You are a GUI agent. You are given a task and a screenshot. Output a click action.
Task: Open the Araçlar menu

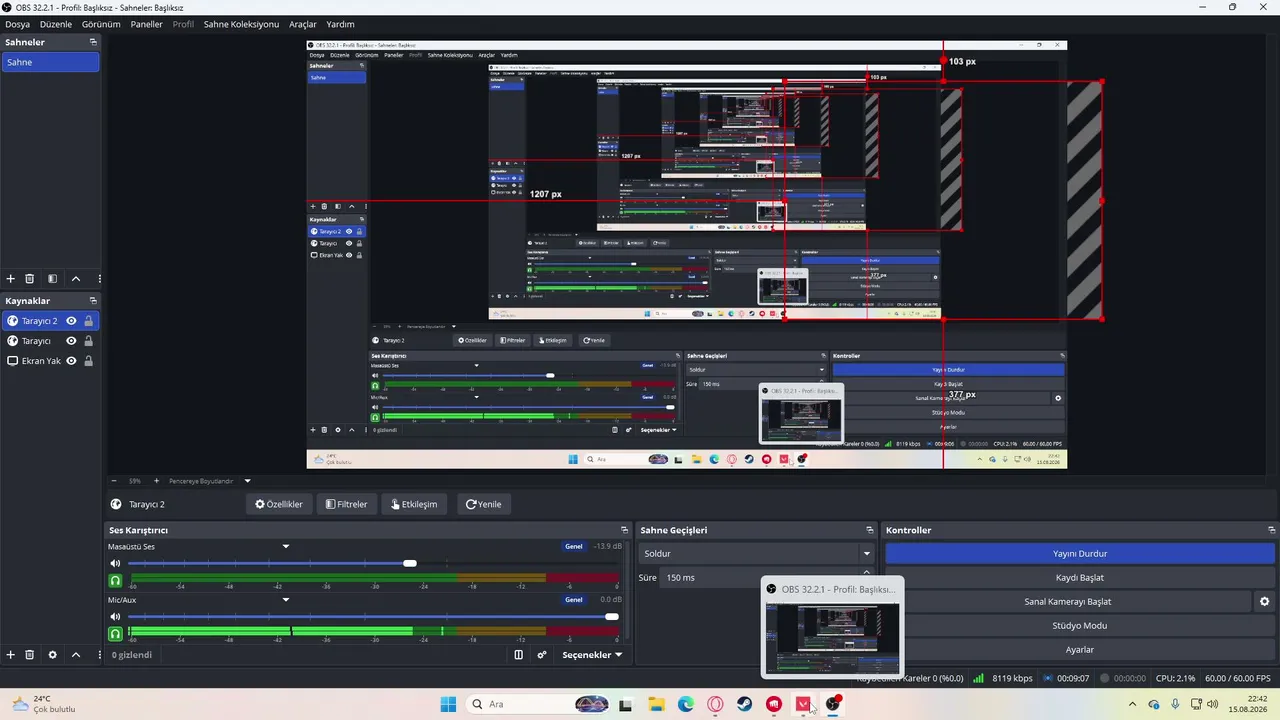(303, 24)
